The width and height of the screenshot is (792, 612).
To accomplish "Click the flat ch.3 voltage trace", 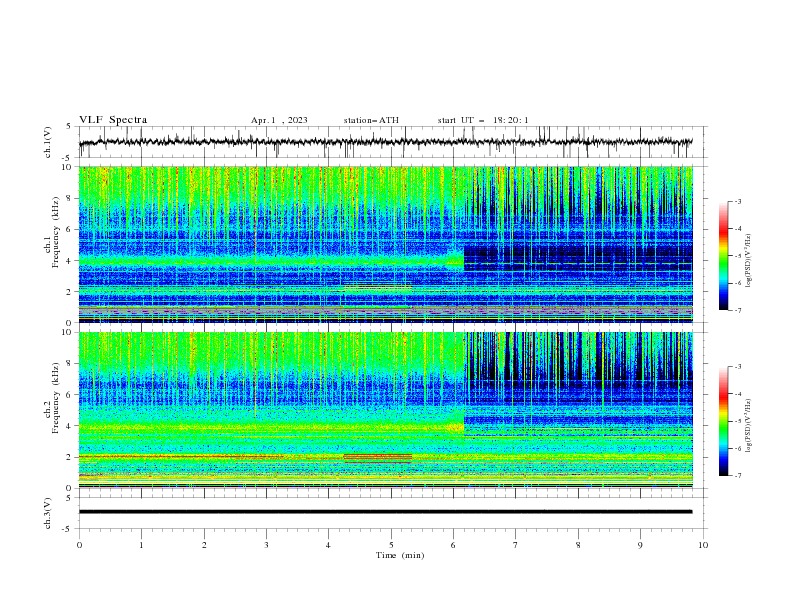I will coord(385,512).
